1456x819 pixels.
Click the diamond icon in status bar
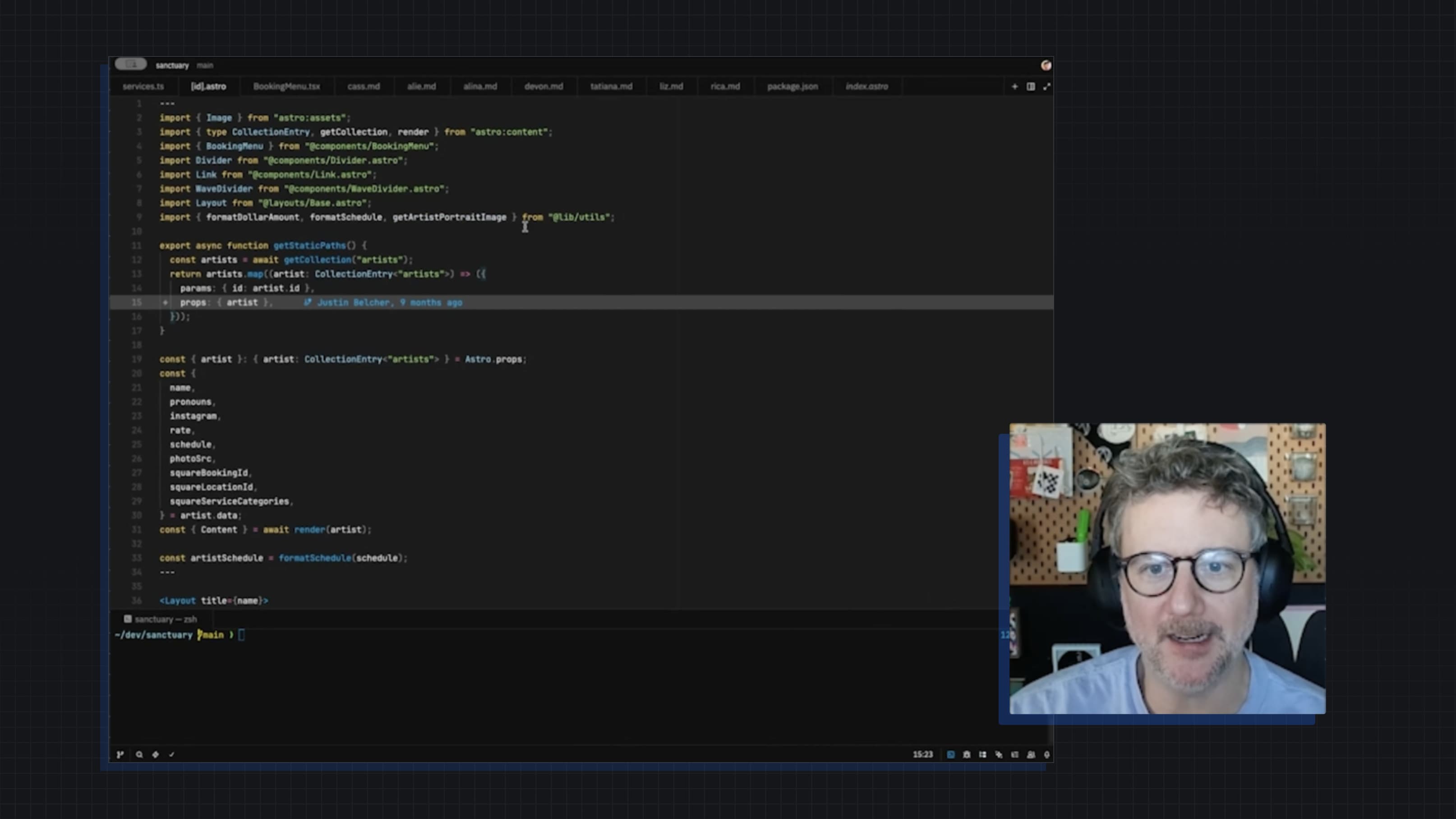(x=156, y=754)
